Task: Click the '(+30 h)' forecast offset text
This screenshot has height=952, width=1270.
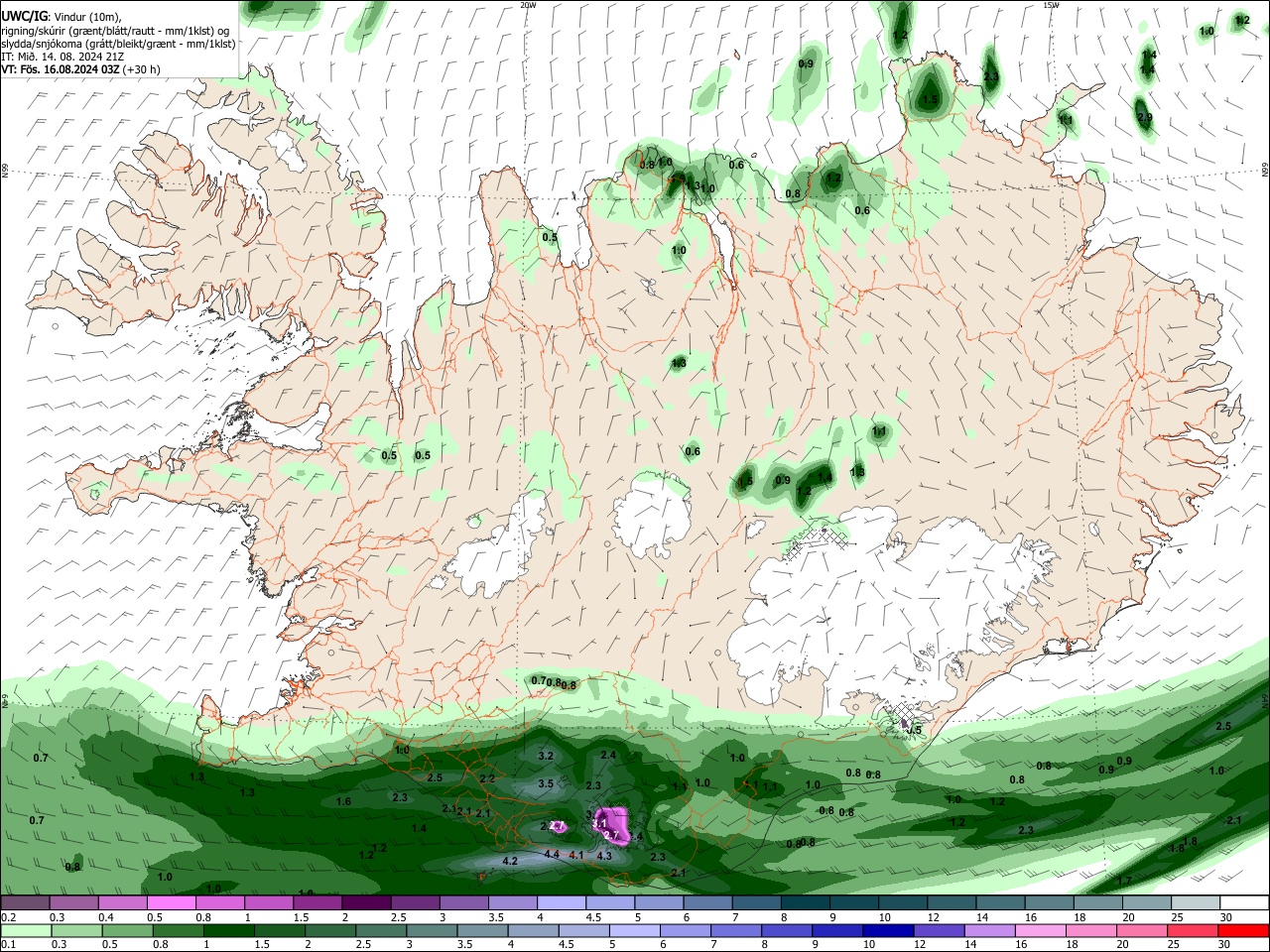Action: click(x=143, y=69)
